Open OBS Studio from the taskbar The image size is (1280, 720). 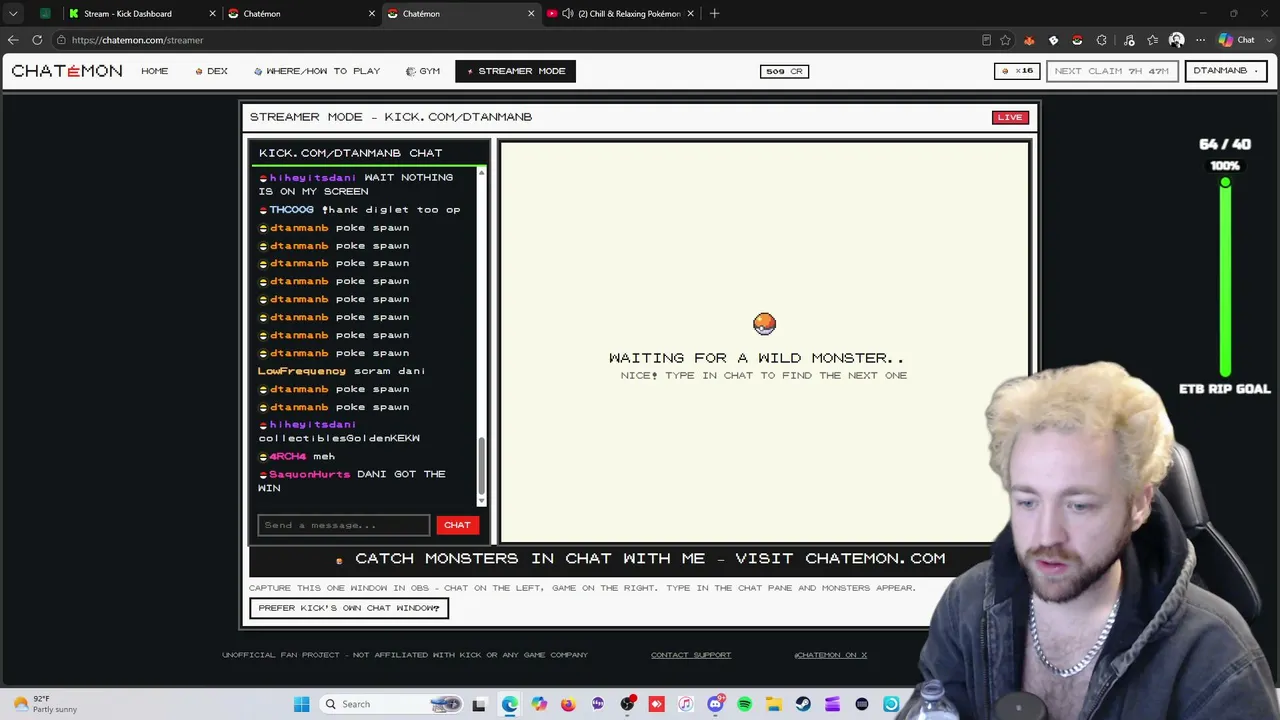pyautogui.click(x=627, y=704)
